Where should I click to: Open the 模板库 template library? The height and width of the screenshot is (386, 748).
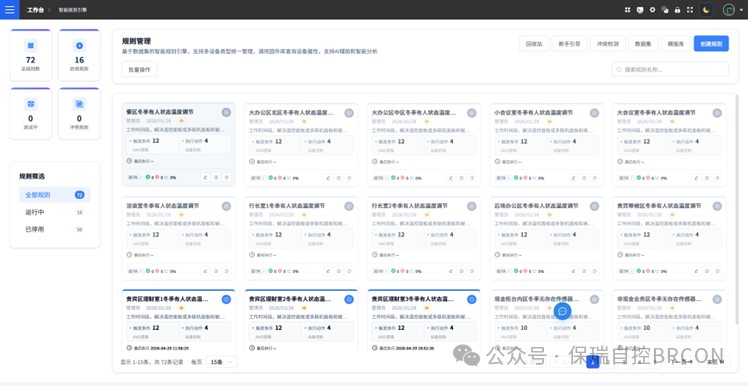click(x=676, y=43)
